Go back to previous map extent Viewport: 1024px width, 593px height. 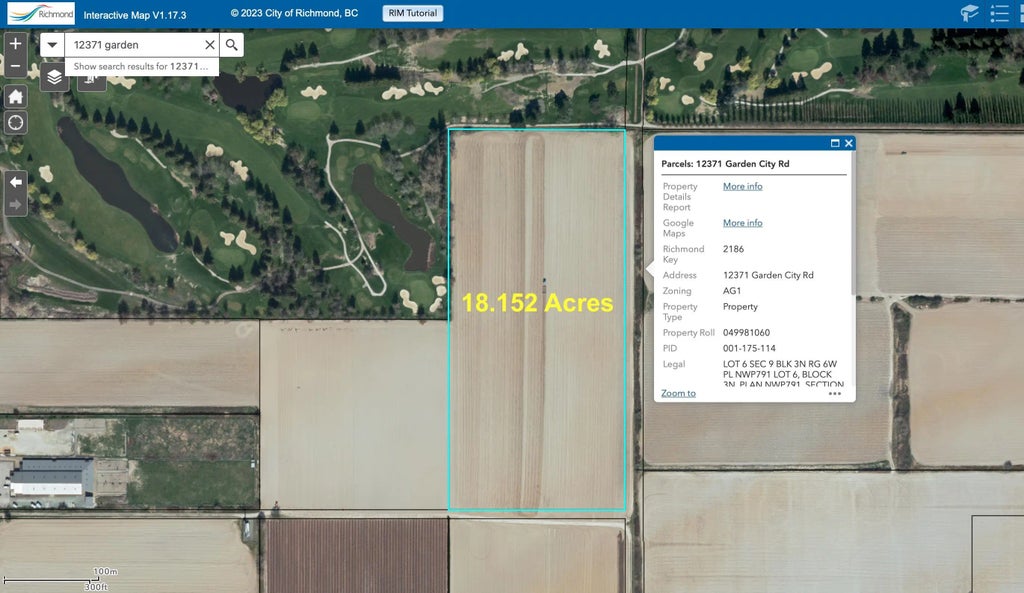click(15, 181)
